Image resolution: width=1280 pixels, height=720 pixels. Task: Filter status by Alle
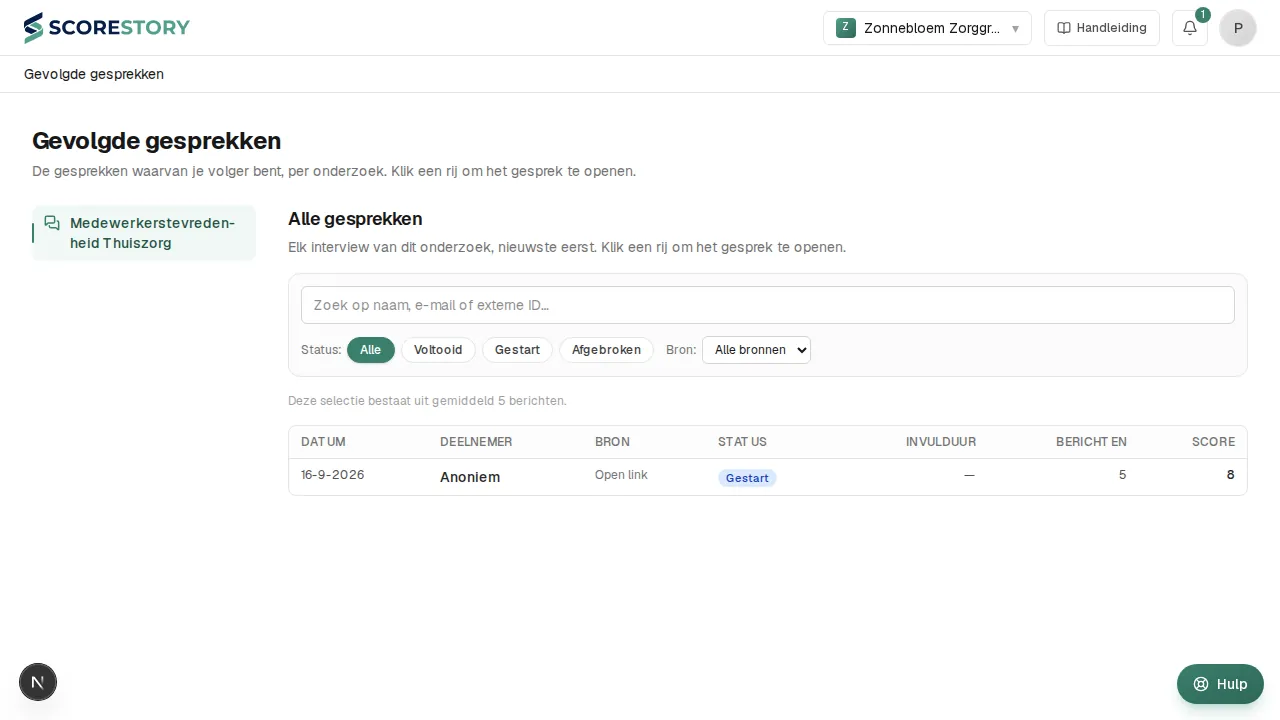pyautogui.click(x=371, y=350)
